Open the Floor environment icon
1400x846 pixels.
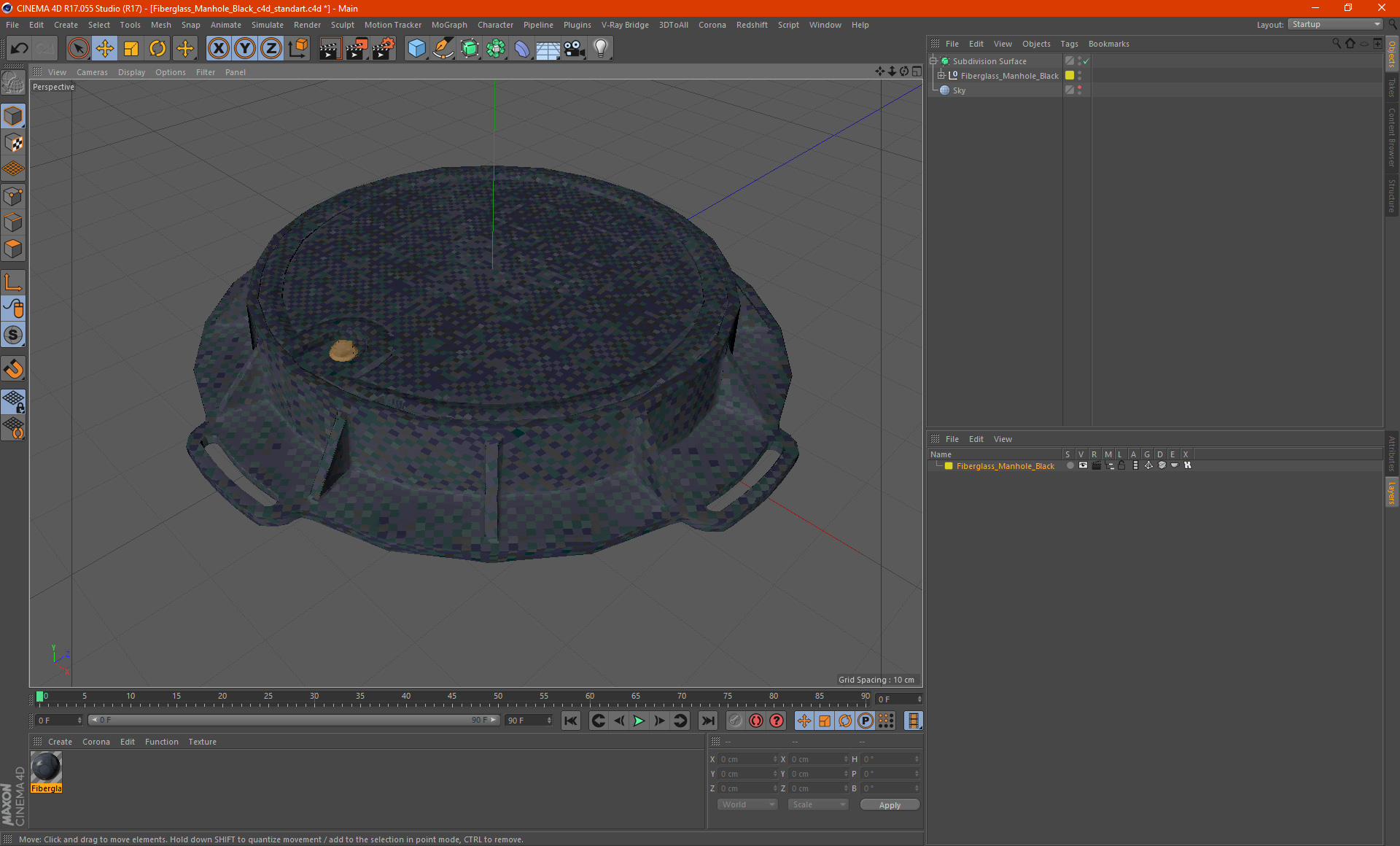[x=548, y=48]
